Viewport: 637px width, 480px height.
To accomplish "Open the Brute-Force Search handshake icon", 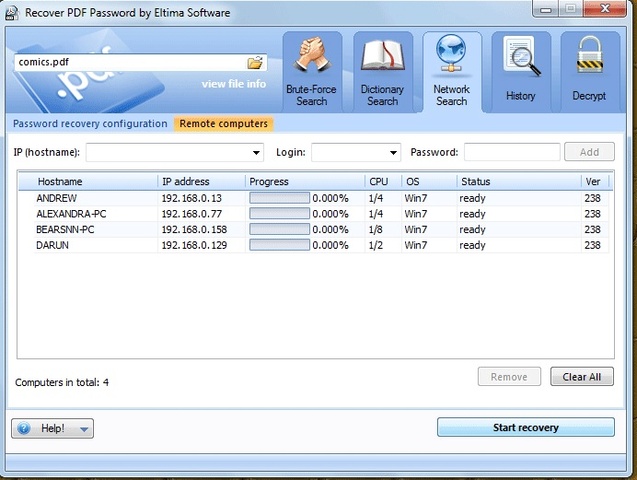I will [x=312, y=55].
